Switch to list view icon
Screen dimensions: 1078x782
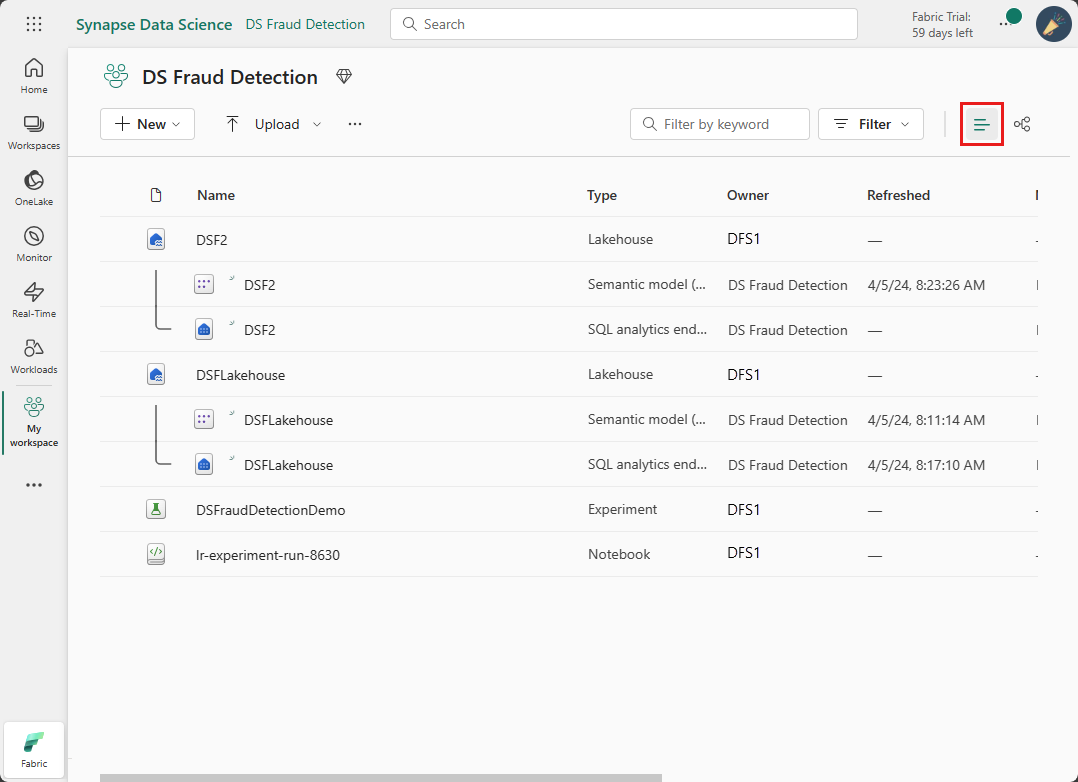point(981,124)
